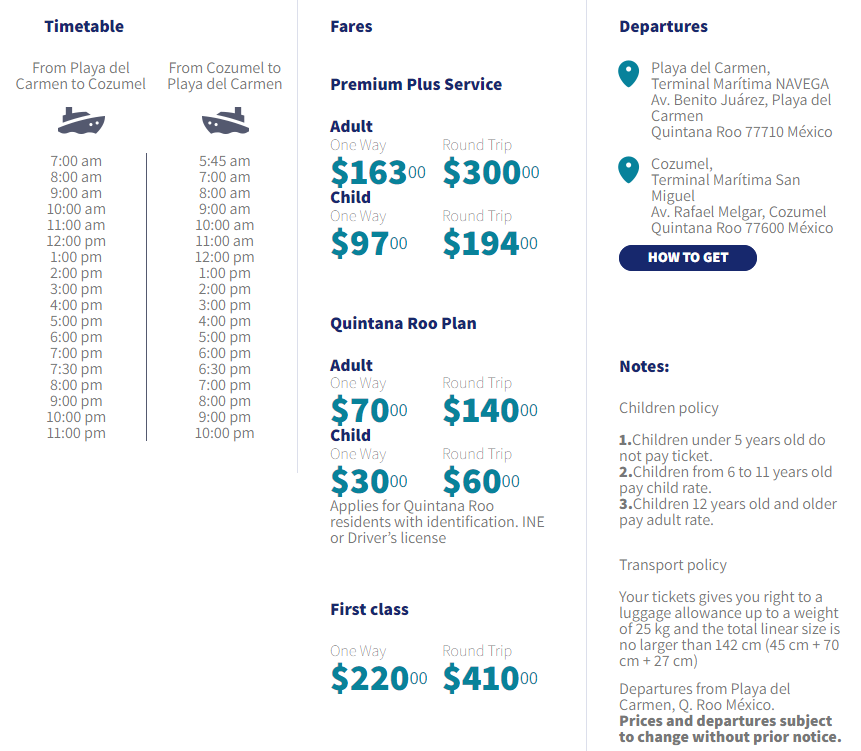The height and width of the screenshot is (751, 861).
Task: Select the 11:00 pm departure to Cozumel
Action: coord(76,433)
